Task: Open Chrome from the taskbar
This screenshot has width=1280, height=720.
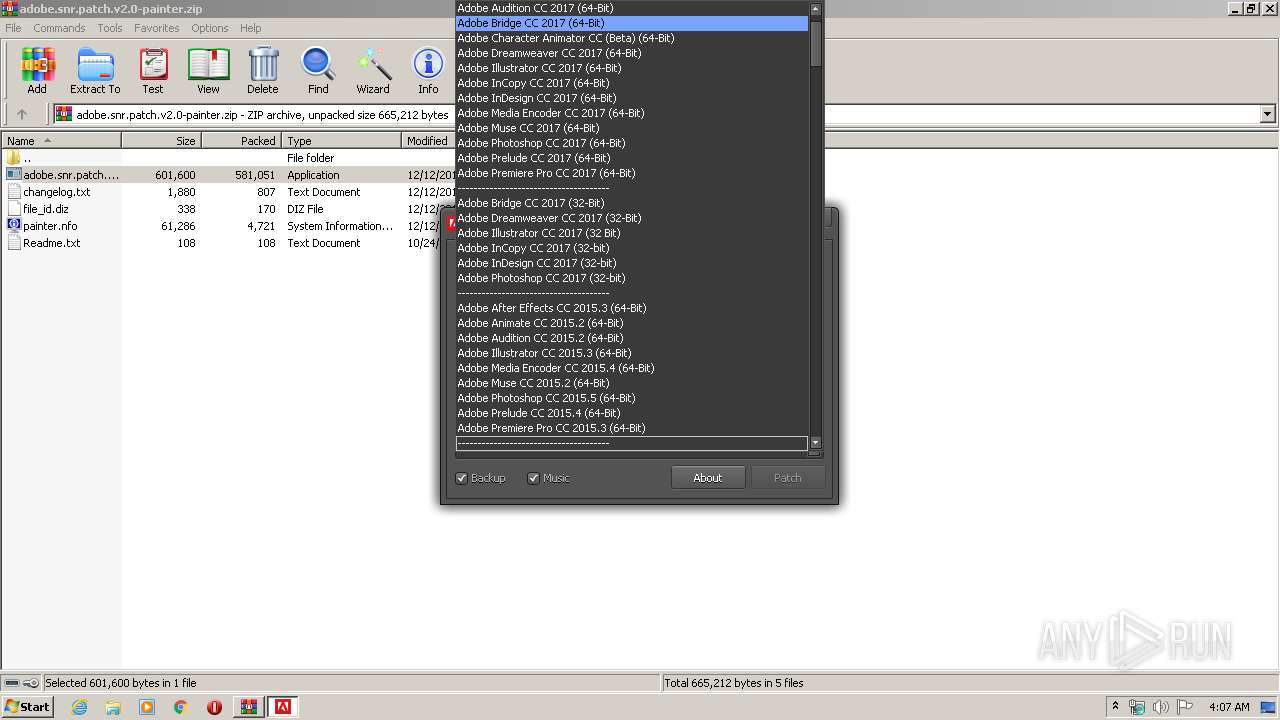Action: (181, 707)
